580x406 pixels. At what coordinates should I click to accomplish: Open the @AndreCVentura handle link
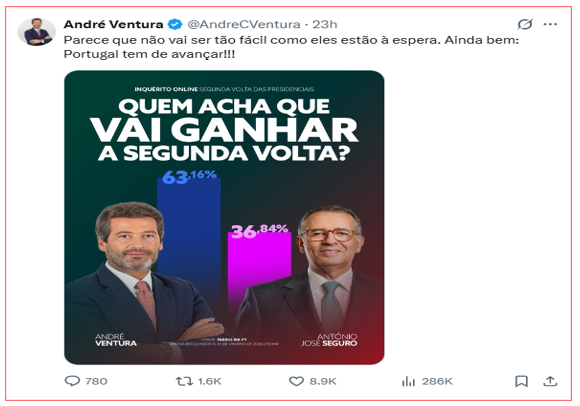(x=244, y=24)
